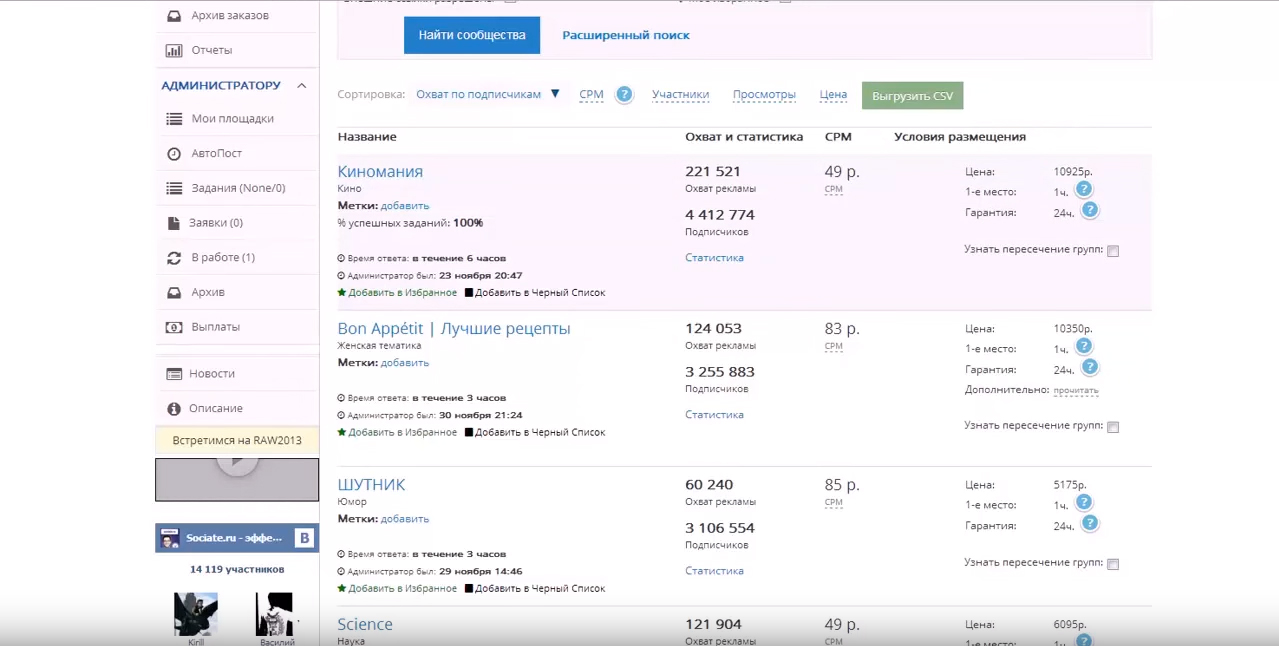Click the help question mark beside CPM sort

624,95
